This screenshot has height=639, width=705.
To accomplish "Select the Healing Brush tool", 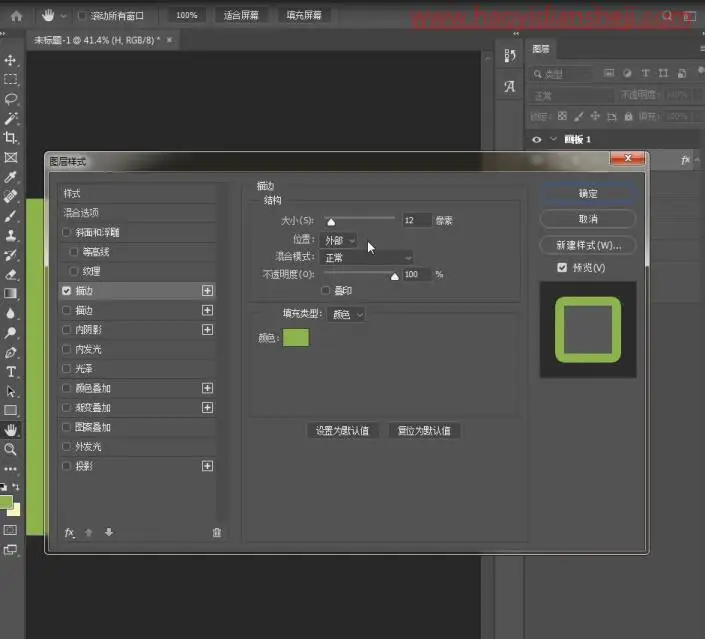I will 10,196.
